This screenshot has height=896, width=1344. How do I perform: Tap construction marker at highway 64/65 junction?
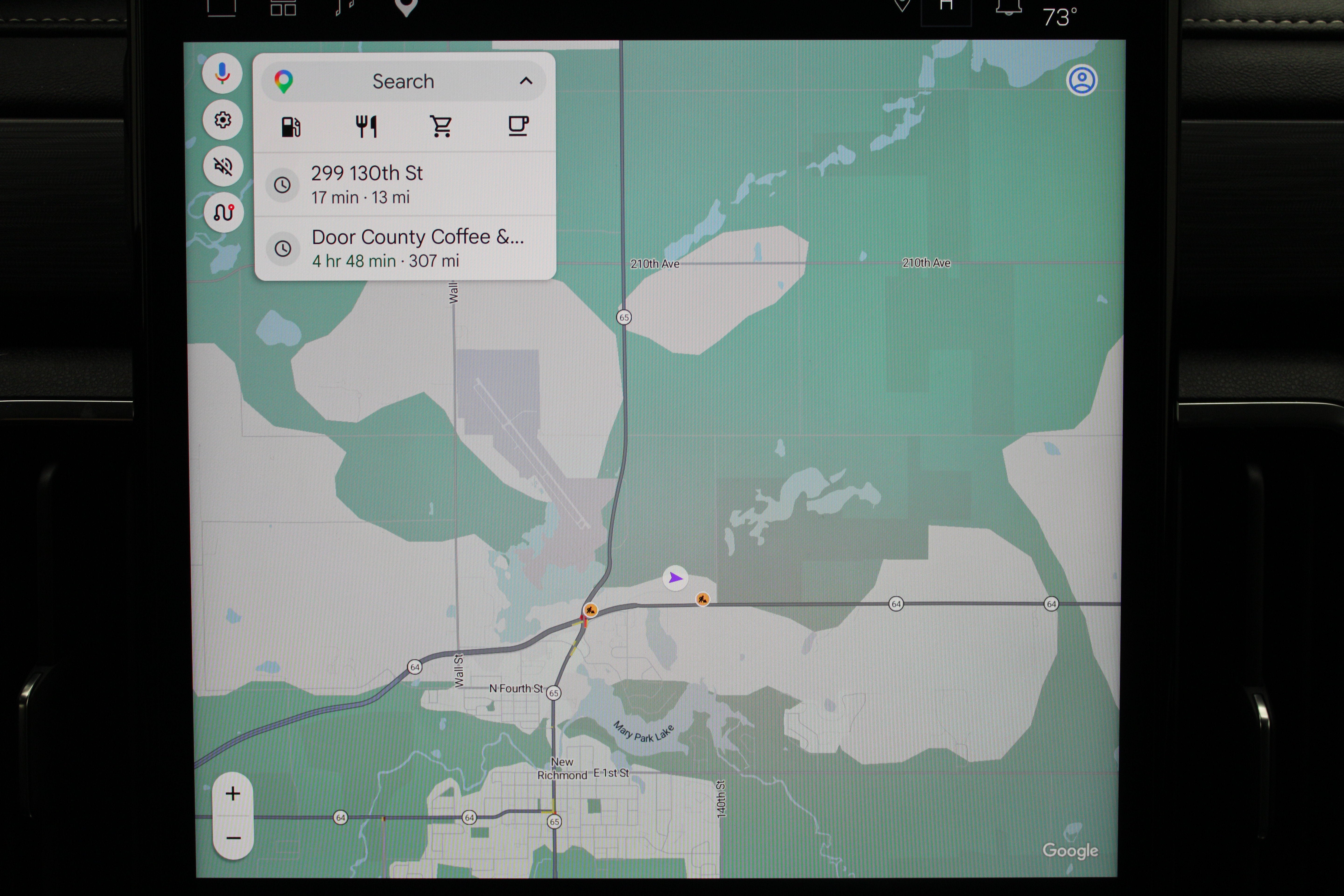coord(590,610)
